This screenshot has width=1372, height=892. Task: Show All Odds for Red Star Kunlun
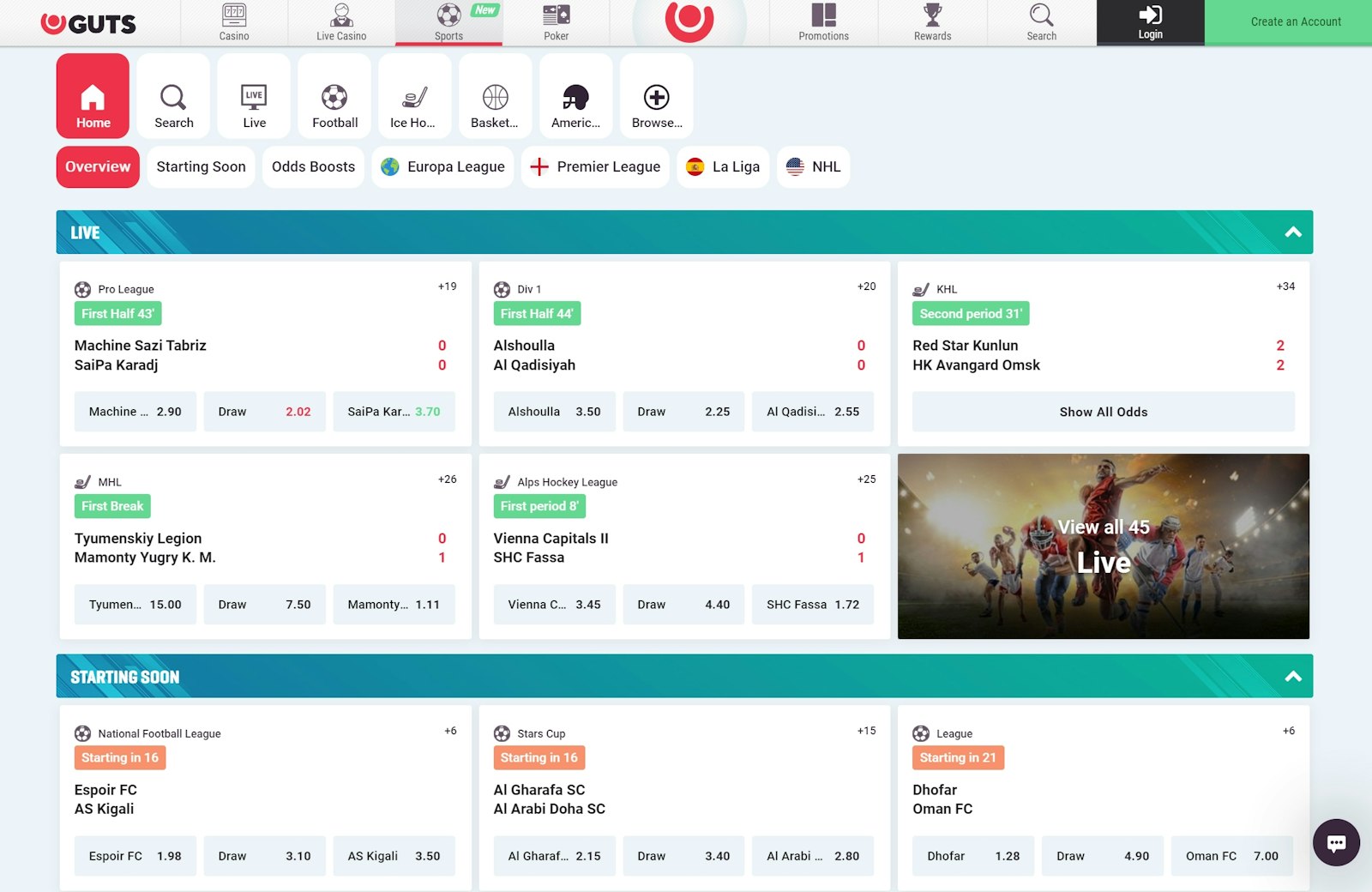(1103, 412)
